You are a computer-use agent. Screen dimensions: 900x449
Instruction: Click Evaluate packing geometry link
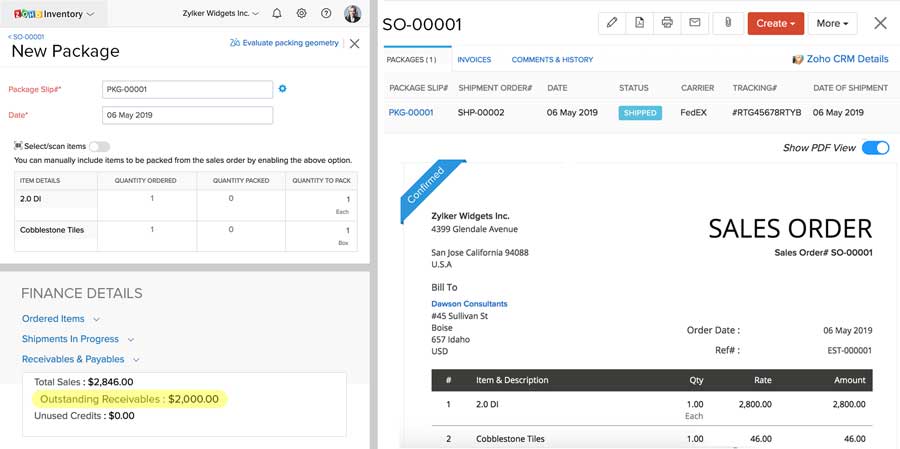284,43
